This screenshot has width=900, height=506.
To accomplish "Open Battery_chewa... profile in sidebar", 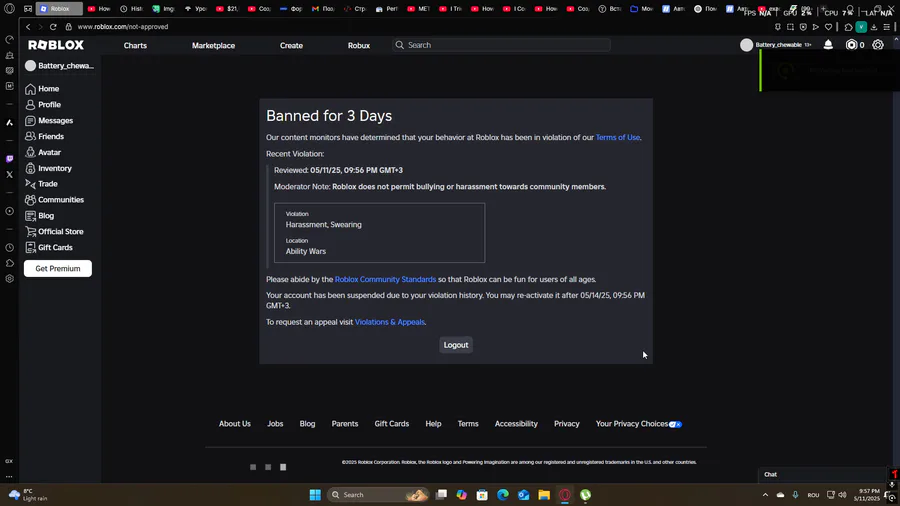I will coord(60,65).
